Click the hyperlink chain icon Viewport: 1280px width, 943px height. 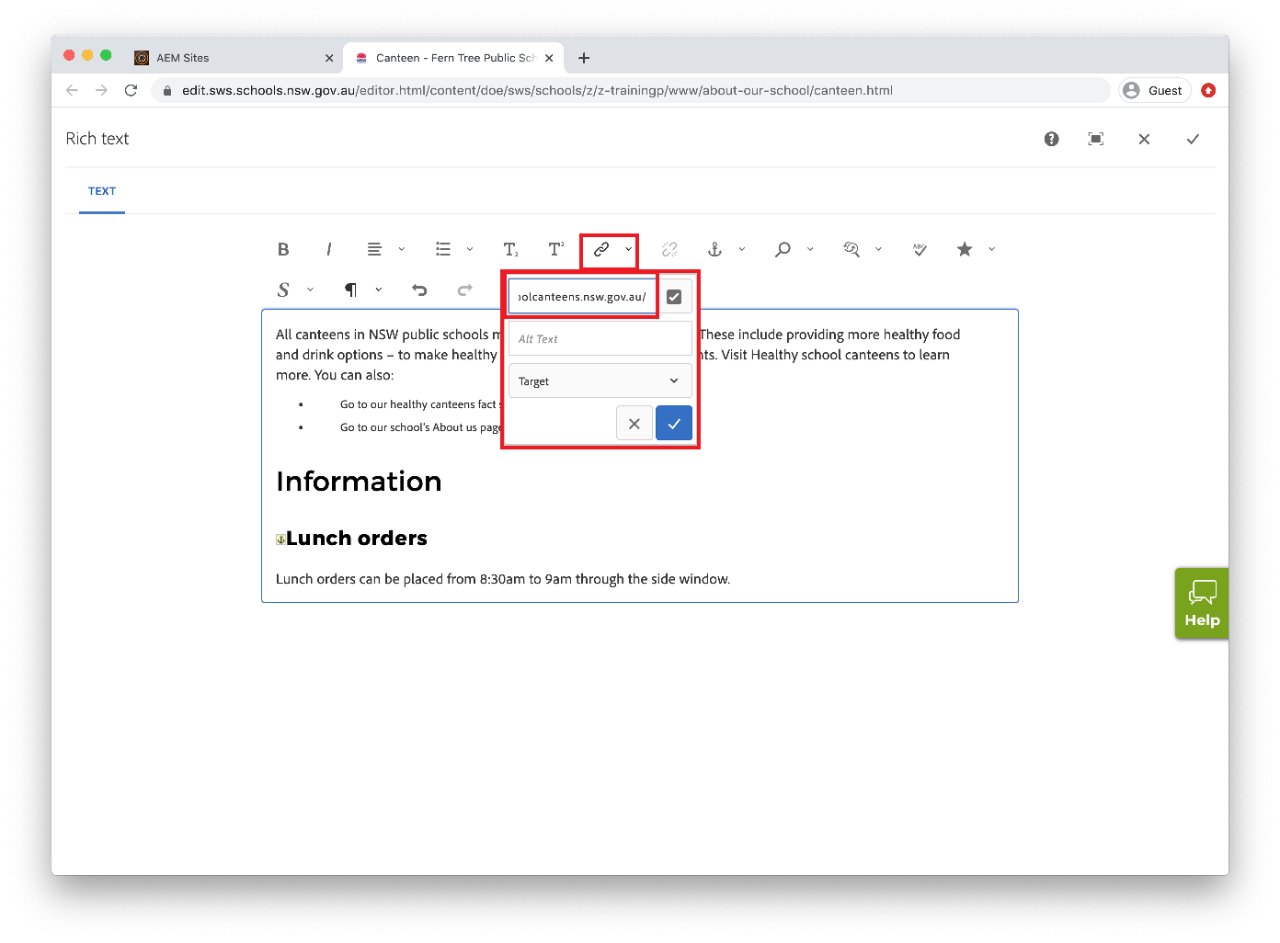[x=601, y=249]
